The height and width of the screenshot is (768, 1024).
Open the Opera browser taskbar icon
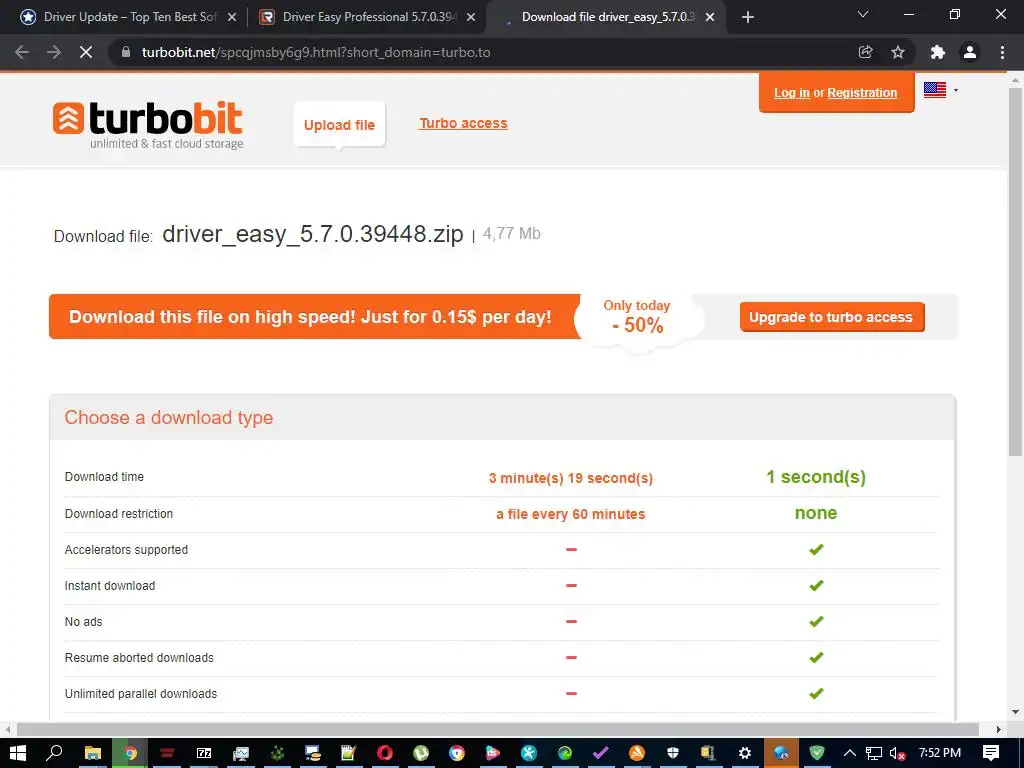point(385,753)
